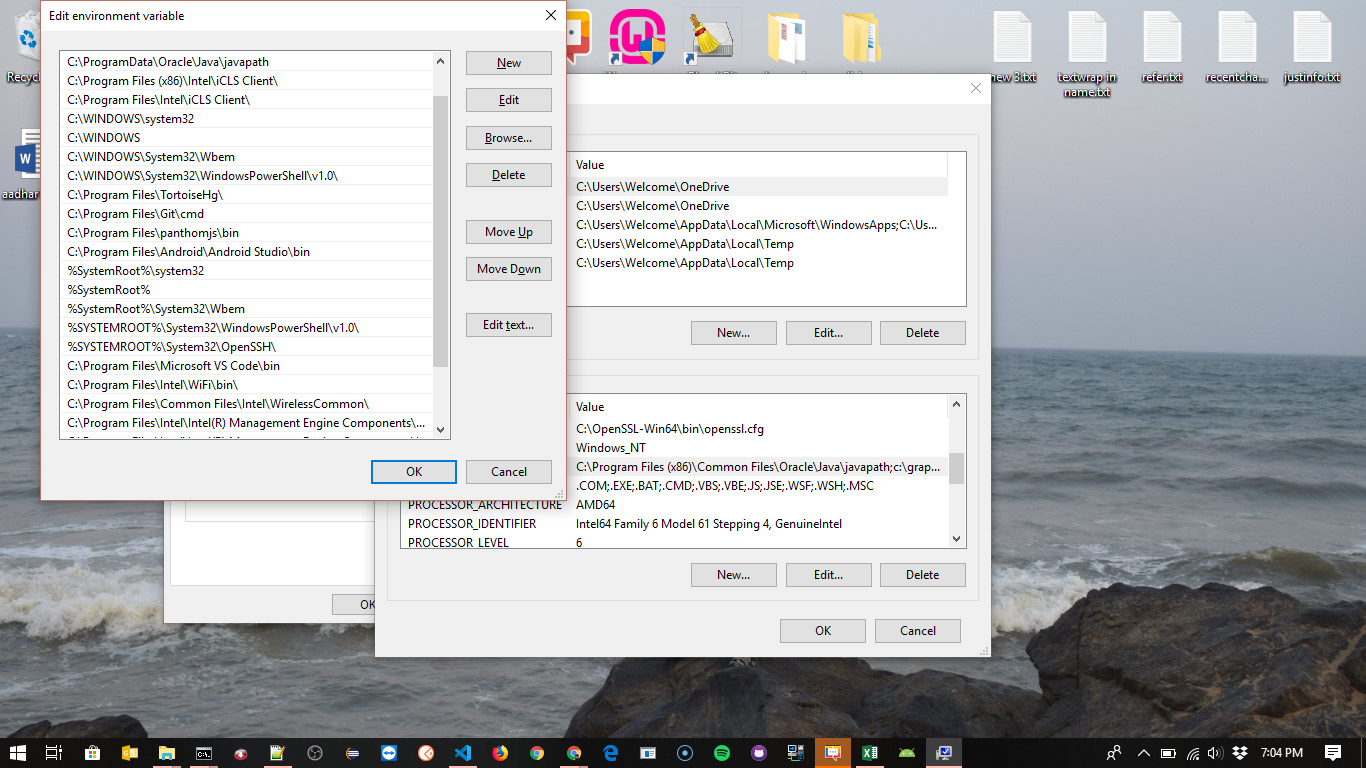This screenshot has width=1366, height=768.
Task: Open the Dropbox tray icon
Action: (x=1240, y=752)
